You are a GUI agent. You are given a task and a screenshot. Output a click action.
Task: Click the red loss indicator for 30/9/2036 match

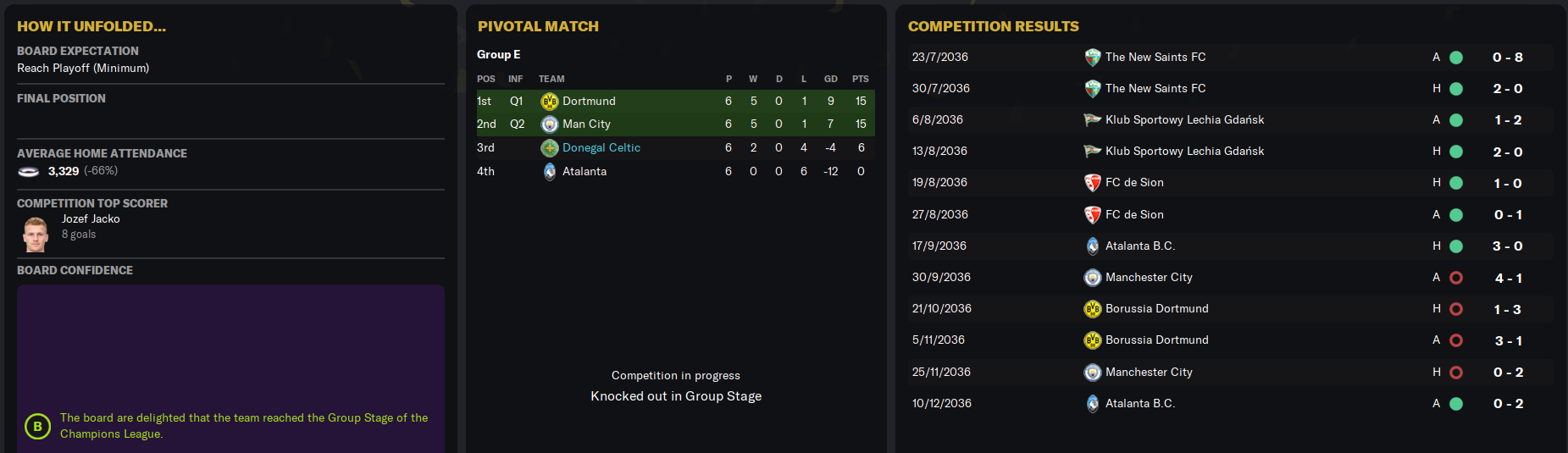[x=1456, y=278]
